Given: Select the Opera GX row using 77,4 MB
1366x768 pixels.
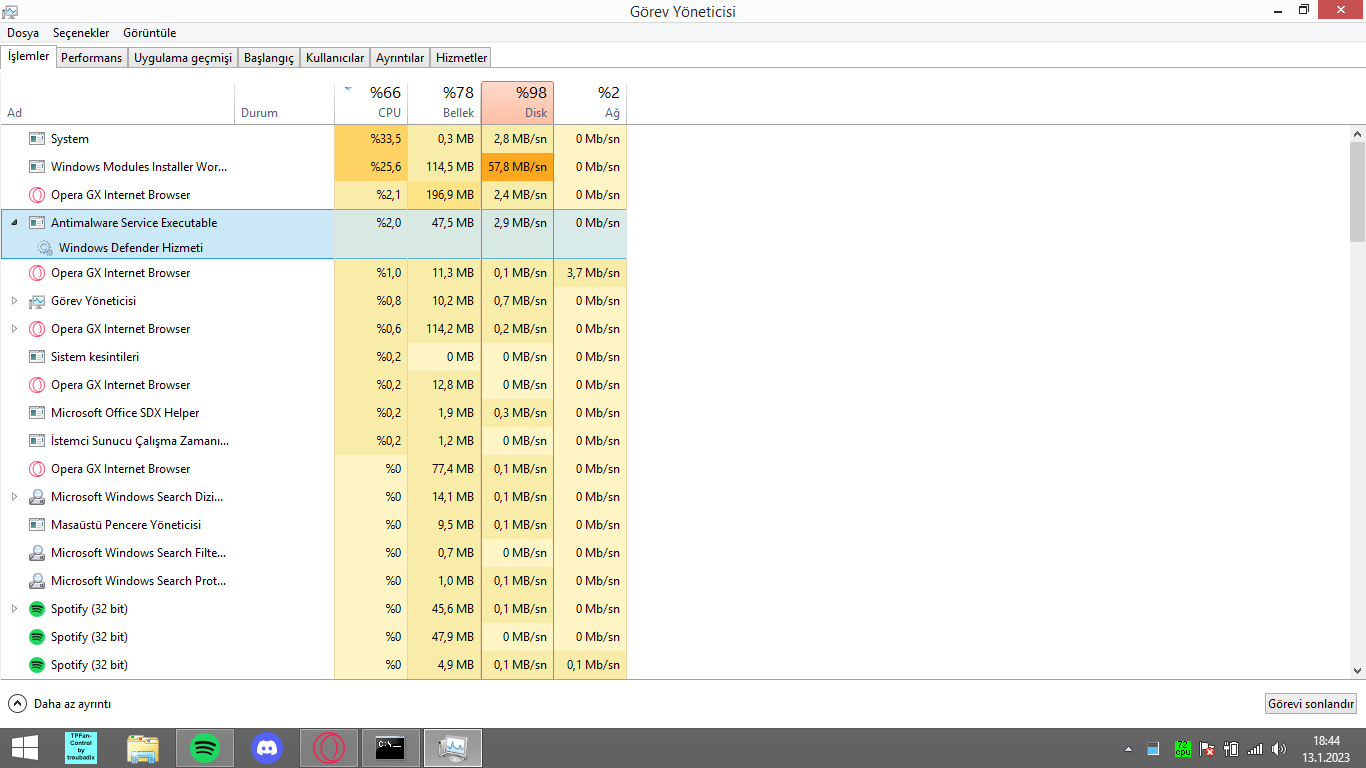Looking at the screenshot, I should coord(313,469).
